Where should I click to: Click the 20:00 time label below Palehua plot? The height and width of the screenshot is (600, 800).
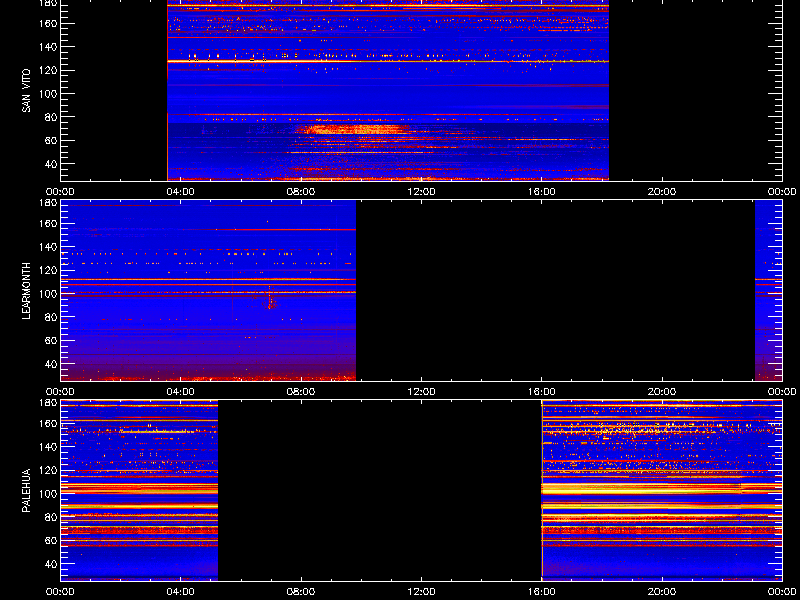tap(662, 592)
